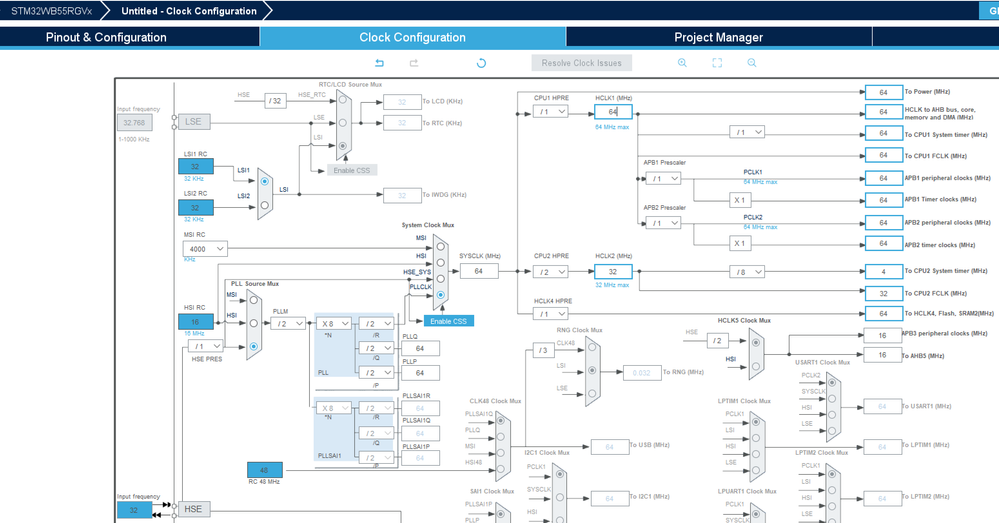Click the Resolve Clock Issues button
999x523 pixels.
(x=582, y=63)
